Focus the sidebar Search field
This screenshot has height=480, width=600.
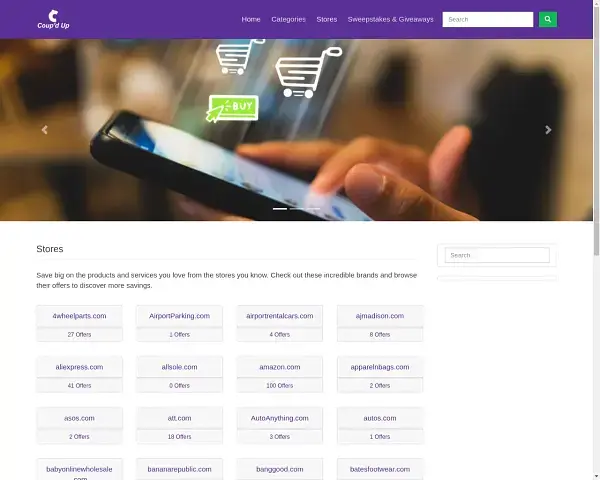497,255
